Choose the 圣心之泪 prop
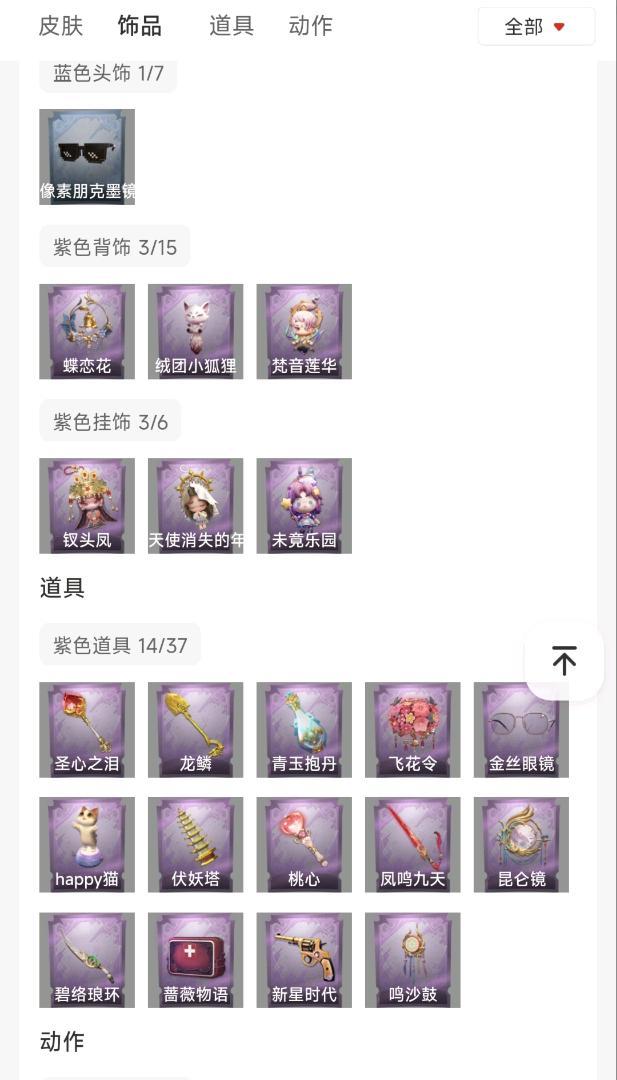 point(87,730)
